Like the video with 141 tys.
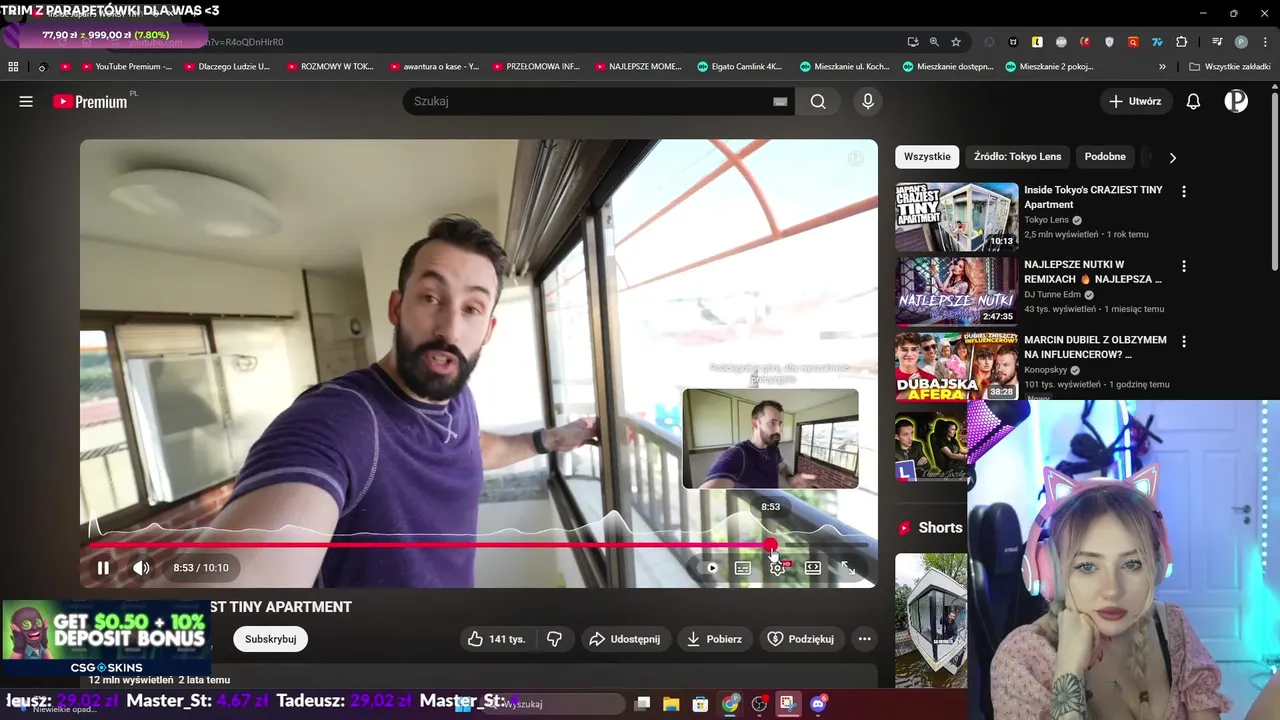Screen dimensions: 1280x720 click(498, 639)
